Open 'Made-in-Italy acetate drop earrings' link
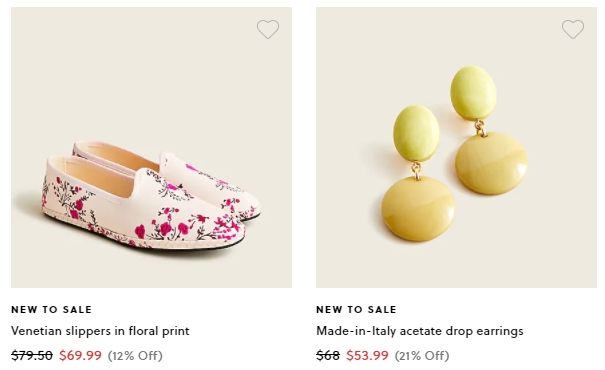 coord(419,331)
